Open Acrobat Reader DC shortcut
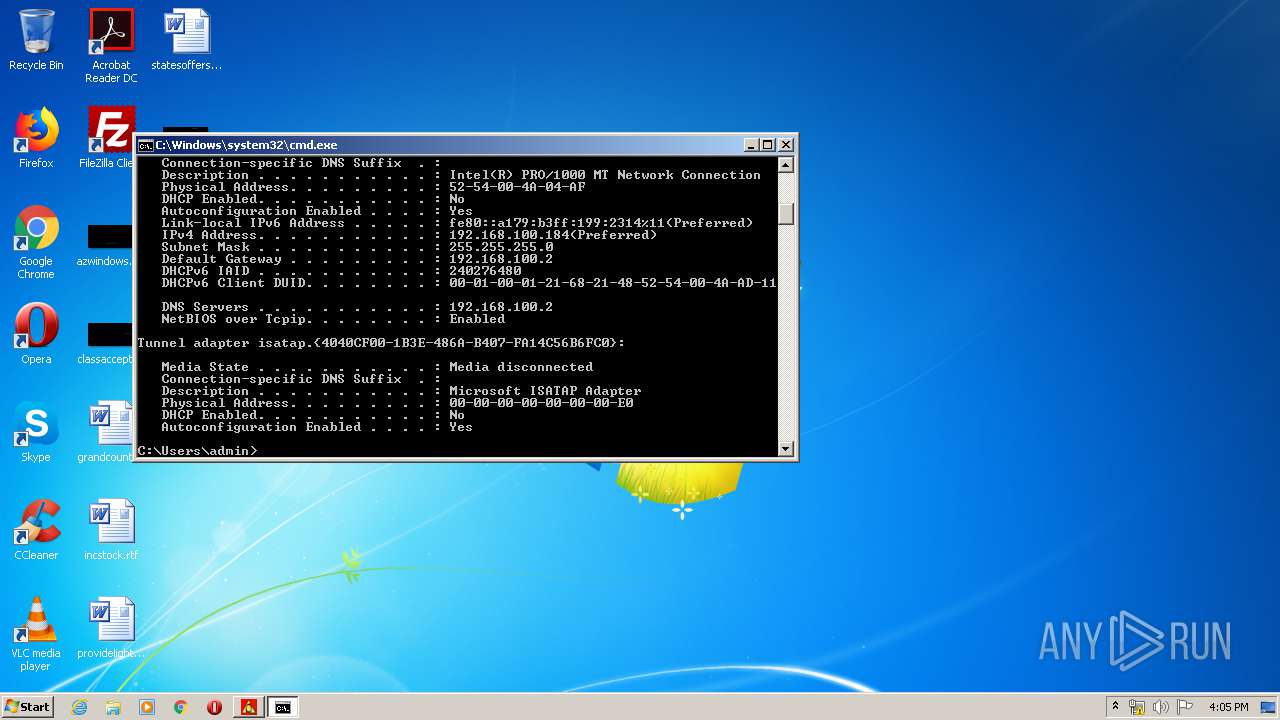 (x=111, y=45)
